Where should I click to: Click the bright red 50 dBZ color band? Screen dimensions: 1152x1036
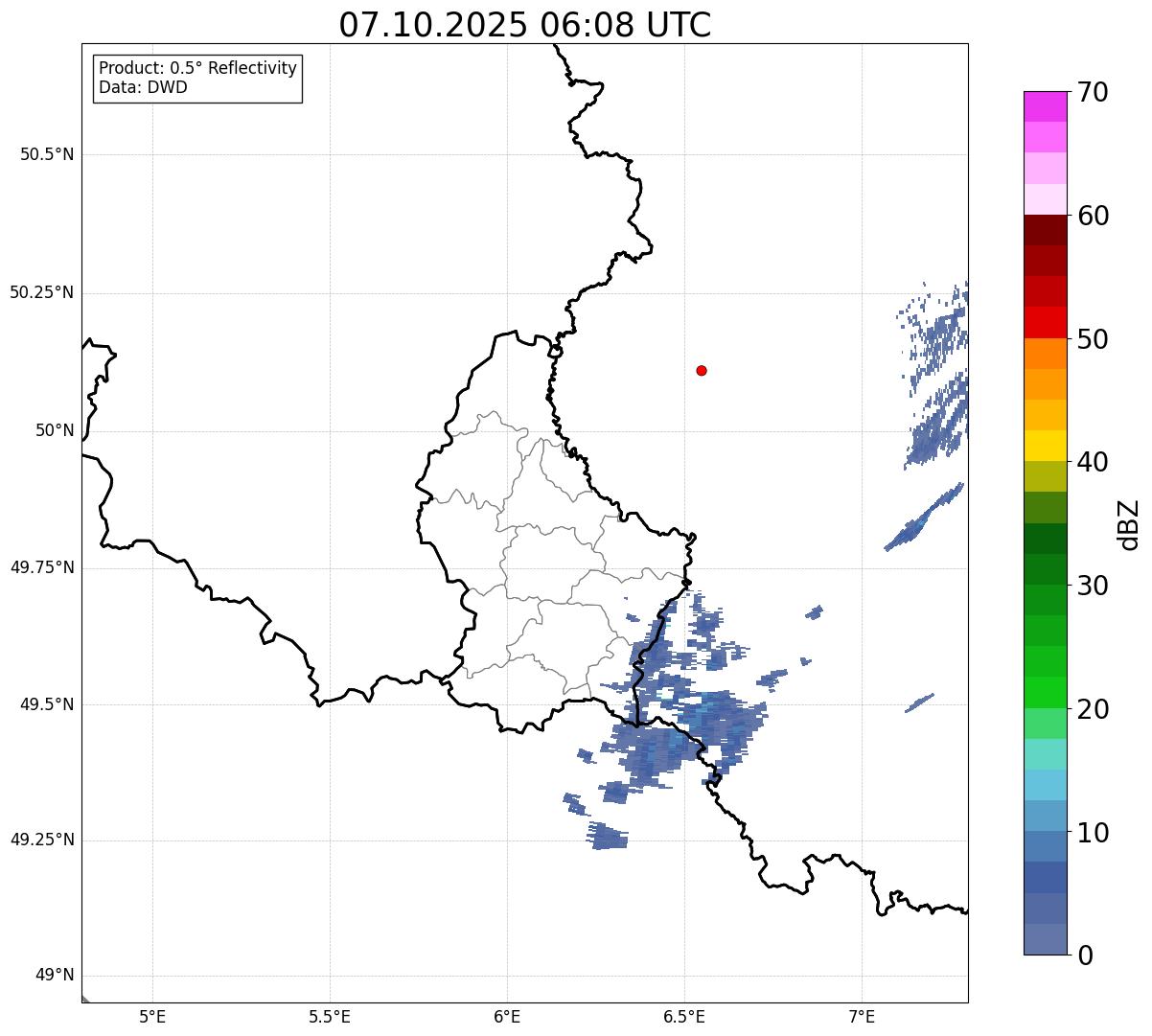[1045, 322]
